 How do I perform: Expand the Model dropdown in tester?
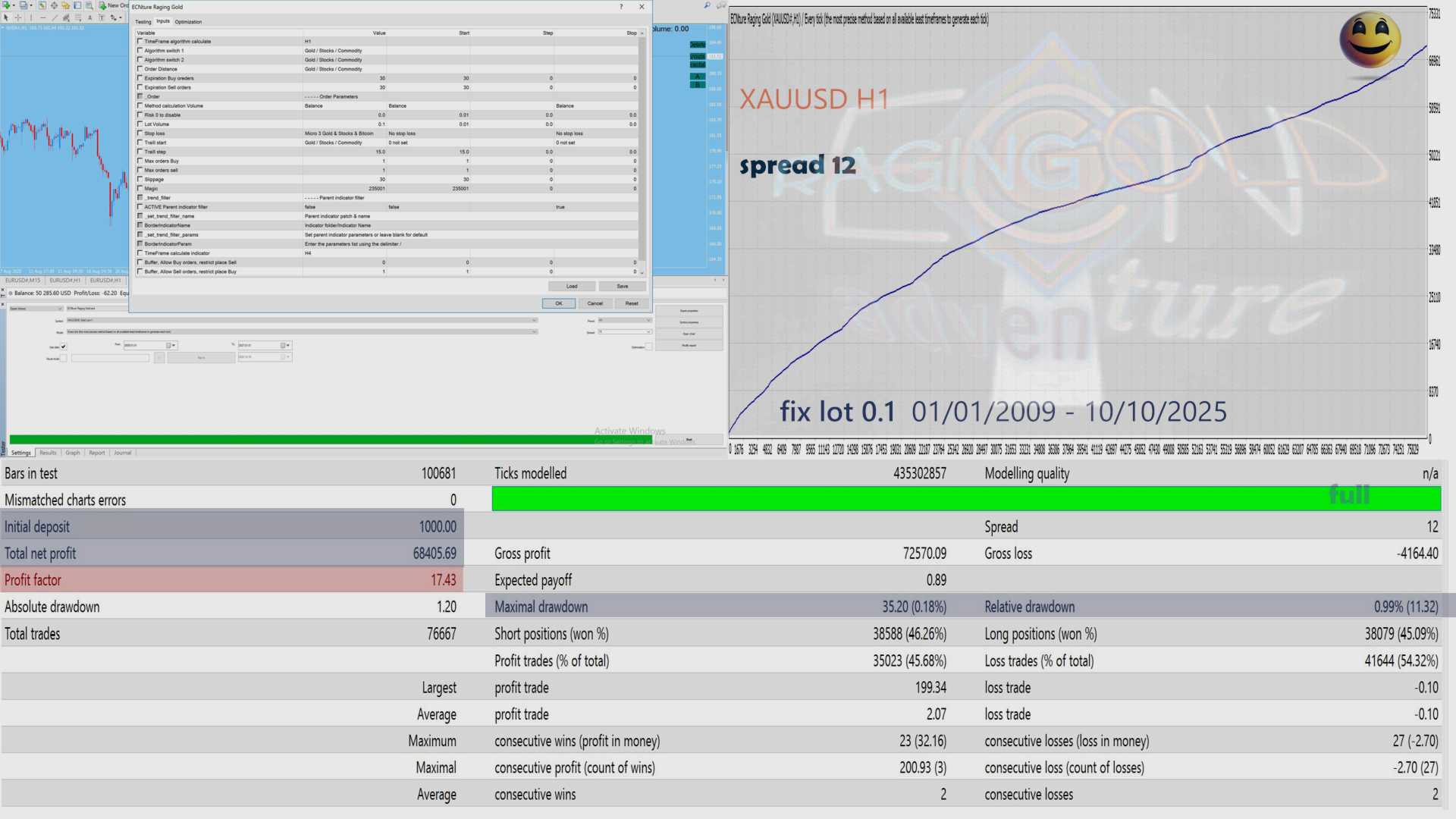coord(534,331)
